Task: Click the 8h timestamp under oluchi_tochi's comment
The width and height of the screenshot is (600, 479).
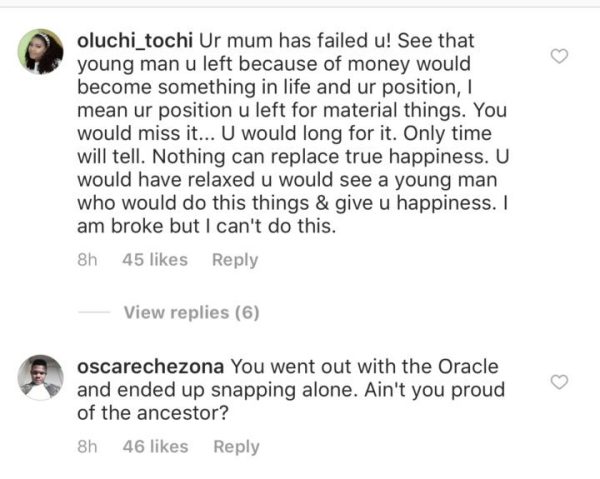Action: [x=87, y=260]
